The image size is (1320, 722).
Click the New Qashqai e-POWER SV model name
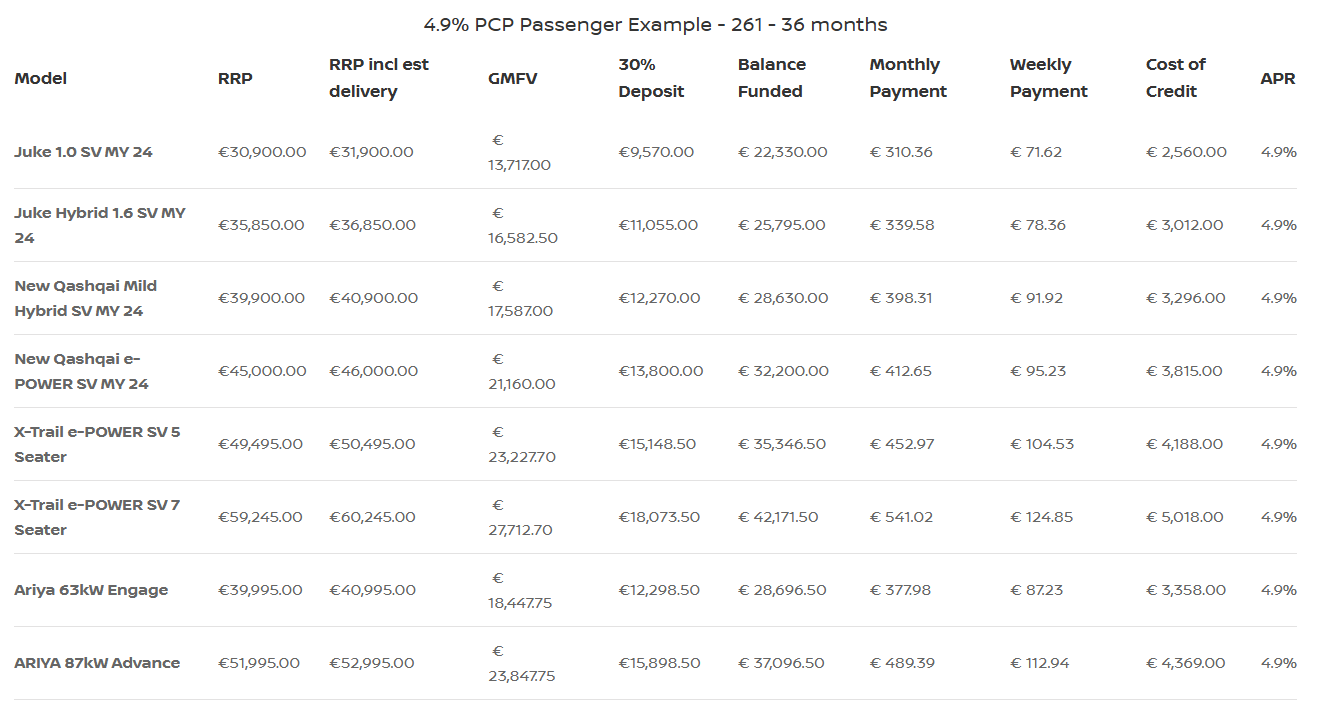point(81,371)
